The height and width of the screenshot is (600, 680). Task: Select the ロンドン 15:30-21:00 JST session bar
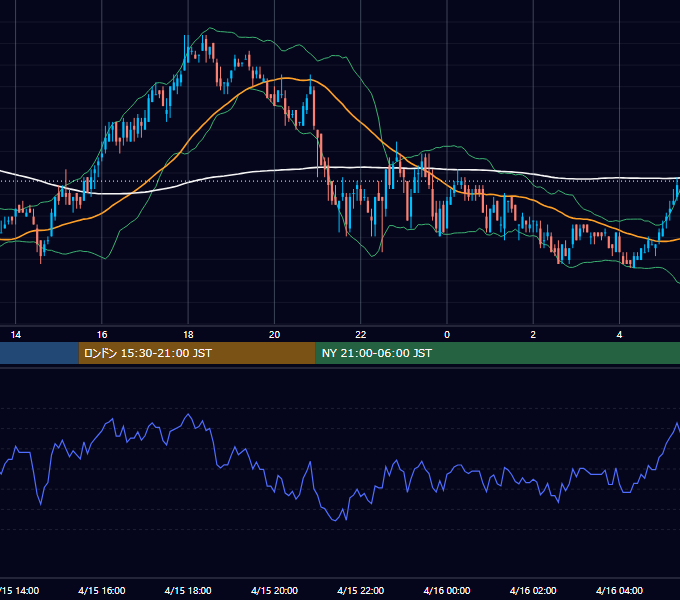197,353
